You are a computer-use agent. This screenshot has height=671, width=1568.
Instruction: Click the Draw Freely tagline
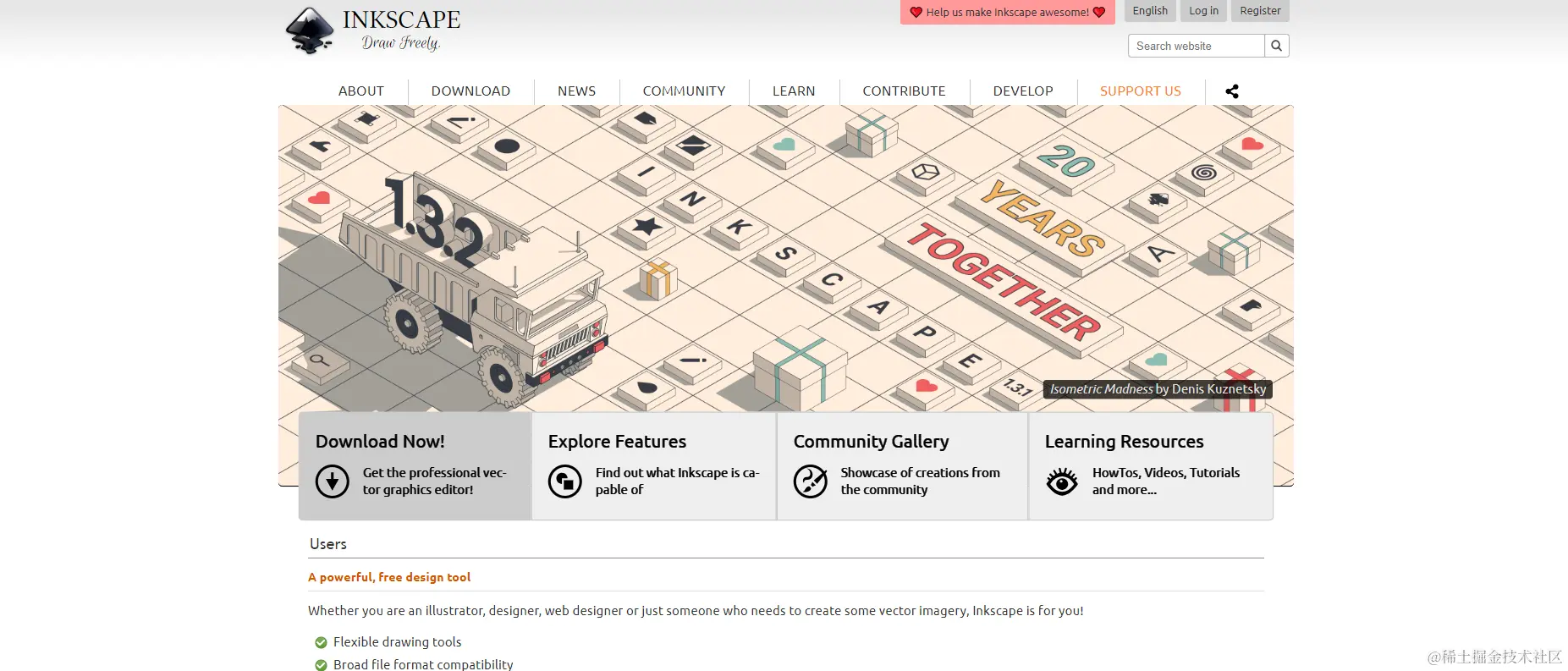[401, 43]
